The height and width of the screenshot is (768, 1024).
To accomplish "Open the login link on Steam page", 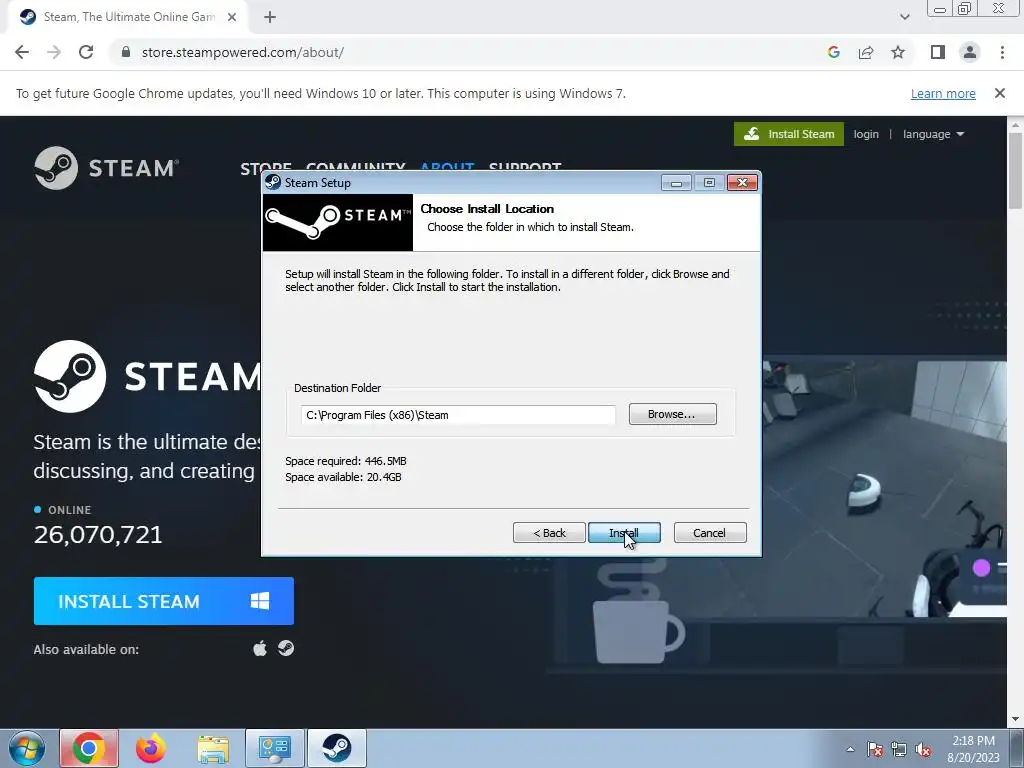I will tap(866, 134).
